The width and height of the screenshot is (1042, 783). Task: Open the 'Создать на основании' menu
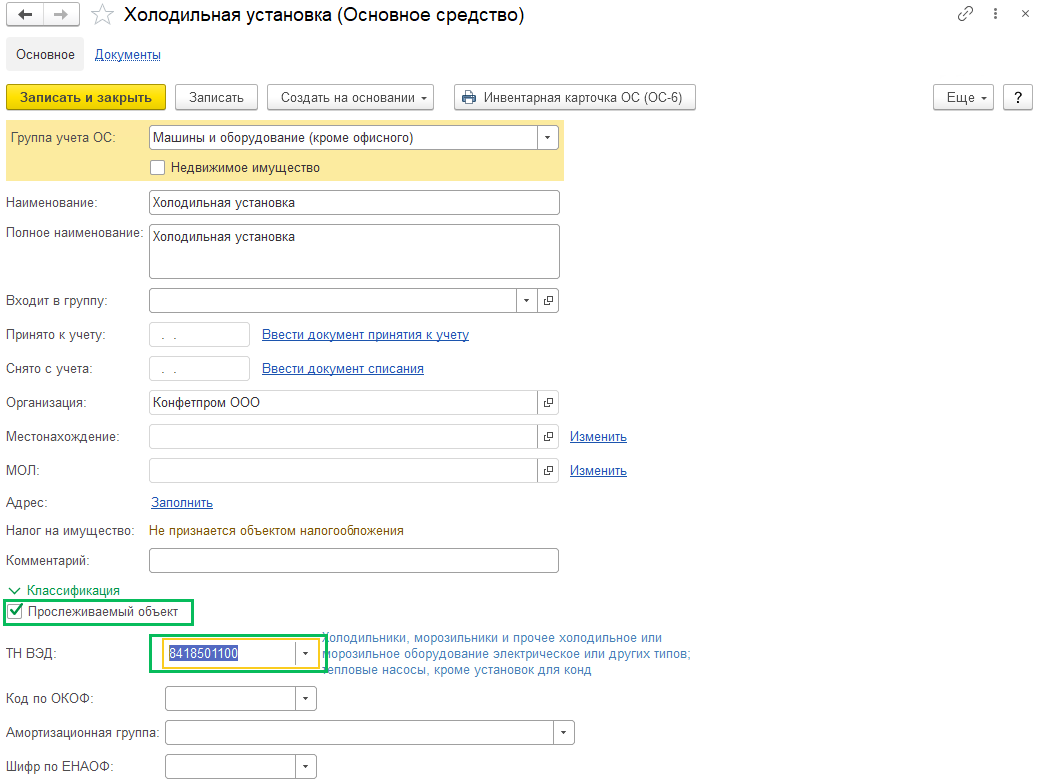point(350,97)
